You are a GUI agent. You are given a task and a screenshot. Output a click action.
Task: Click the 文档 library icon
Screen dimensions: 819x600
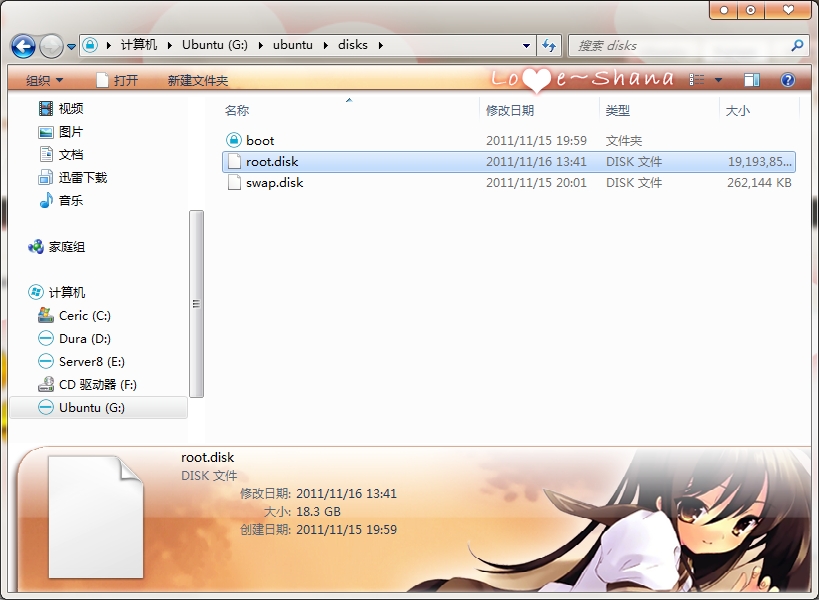click(x=46, y=154)
